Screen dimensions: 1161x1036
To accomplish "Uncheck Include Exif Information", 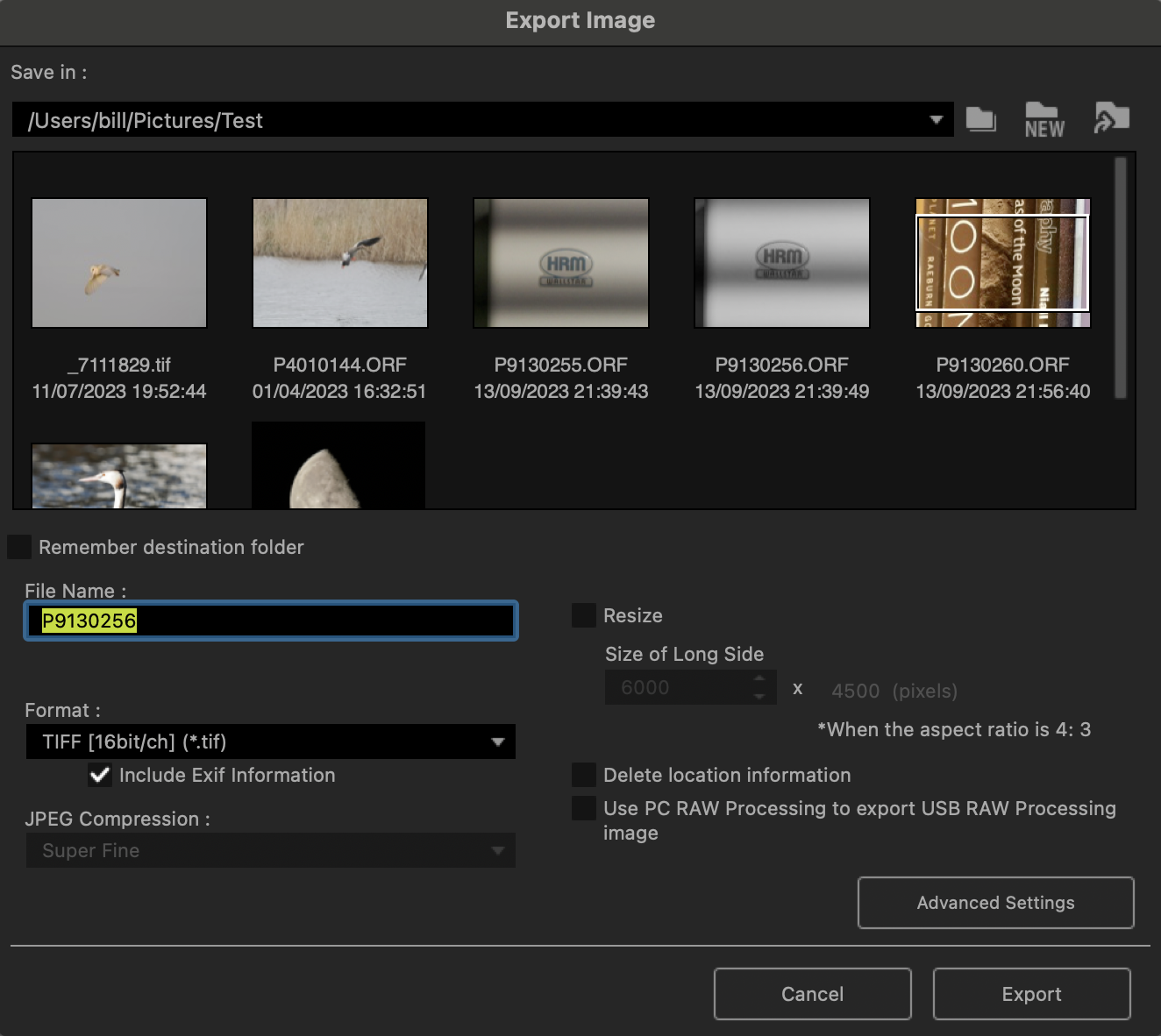I will pos(100,775).
